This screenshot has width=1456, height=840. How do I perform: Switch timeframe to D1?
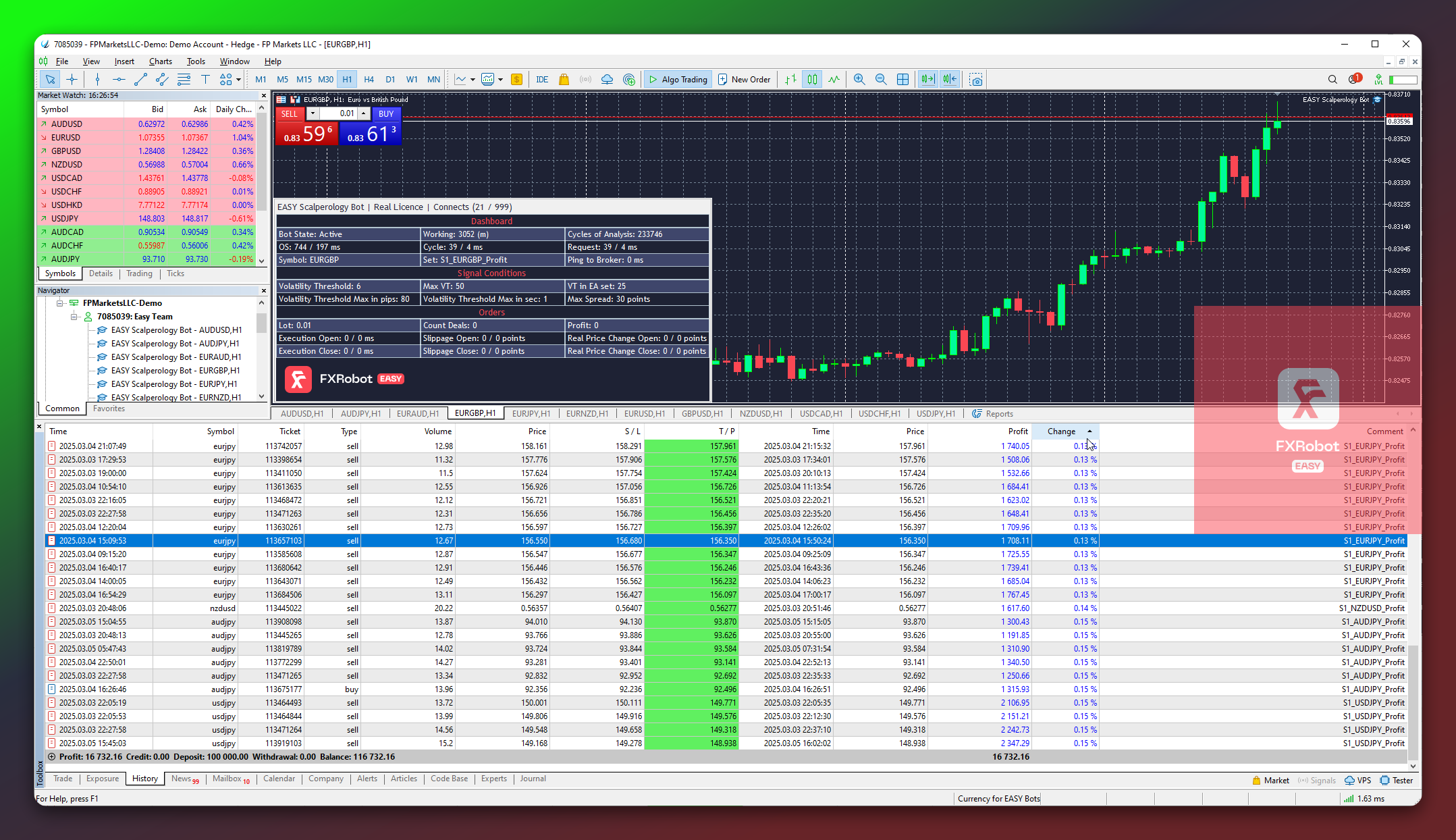pyautogui.click(x=390, y=80)
